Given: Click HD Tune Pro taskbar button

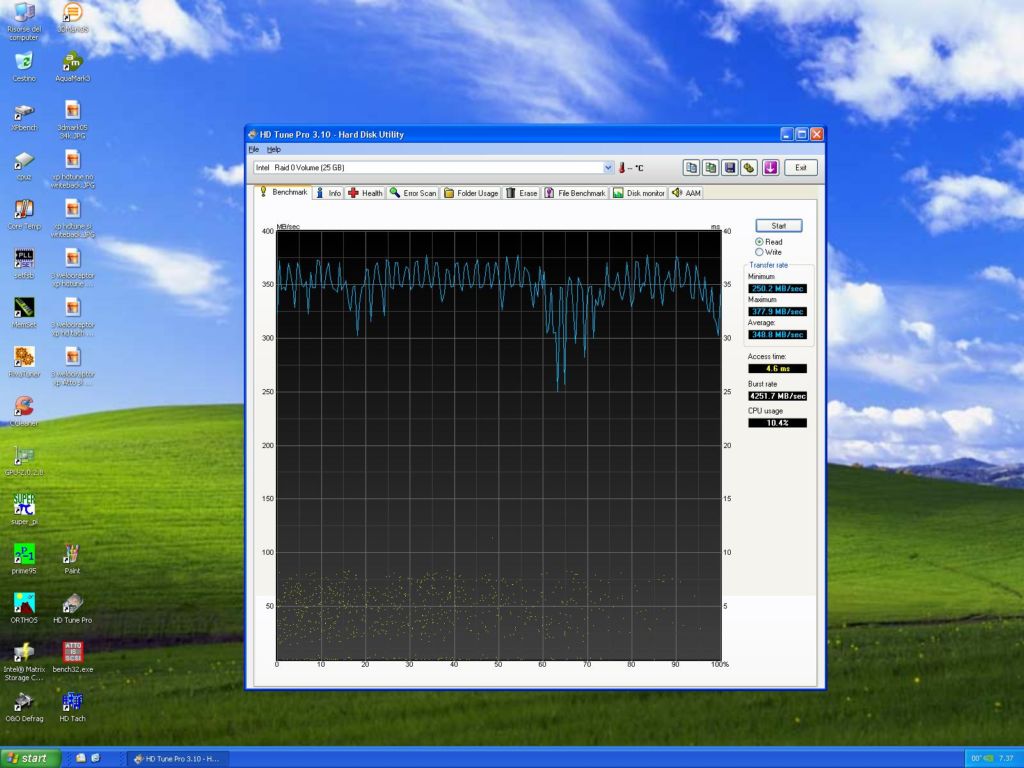Looking at the screenshot, I should [x=176, y=759].
